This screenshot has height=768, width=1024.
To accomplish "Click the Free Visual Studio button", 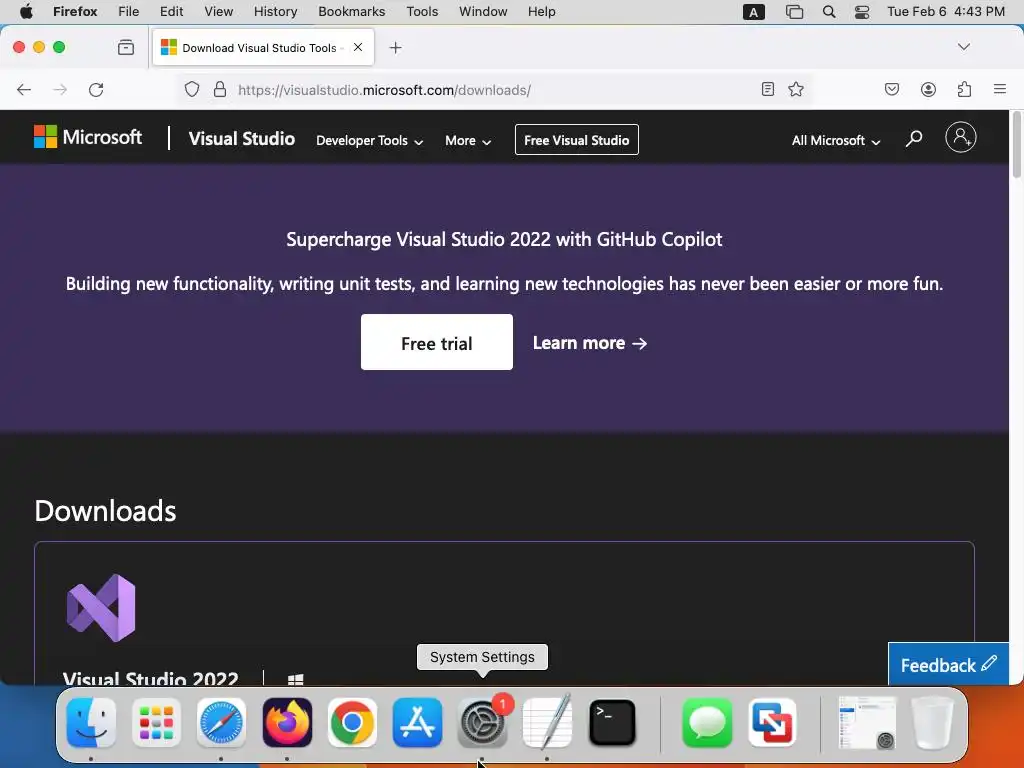I will pyautogui.click(x=577, y=140).
